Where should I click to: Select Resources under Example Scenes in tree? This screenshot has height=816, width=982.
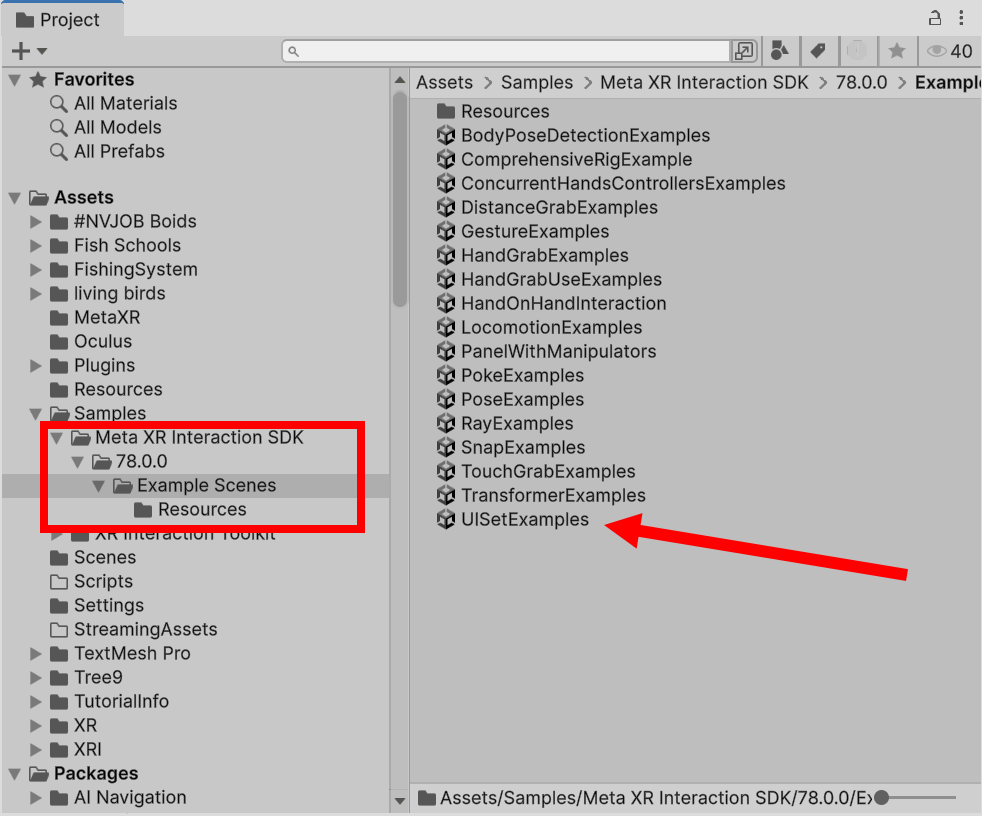pos(190,510)
